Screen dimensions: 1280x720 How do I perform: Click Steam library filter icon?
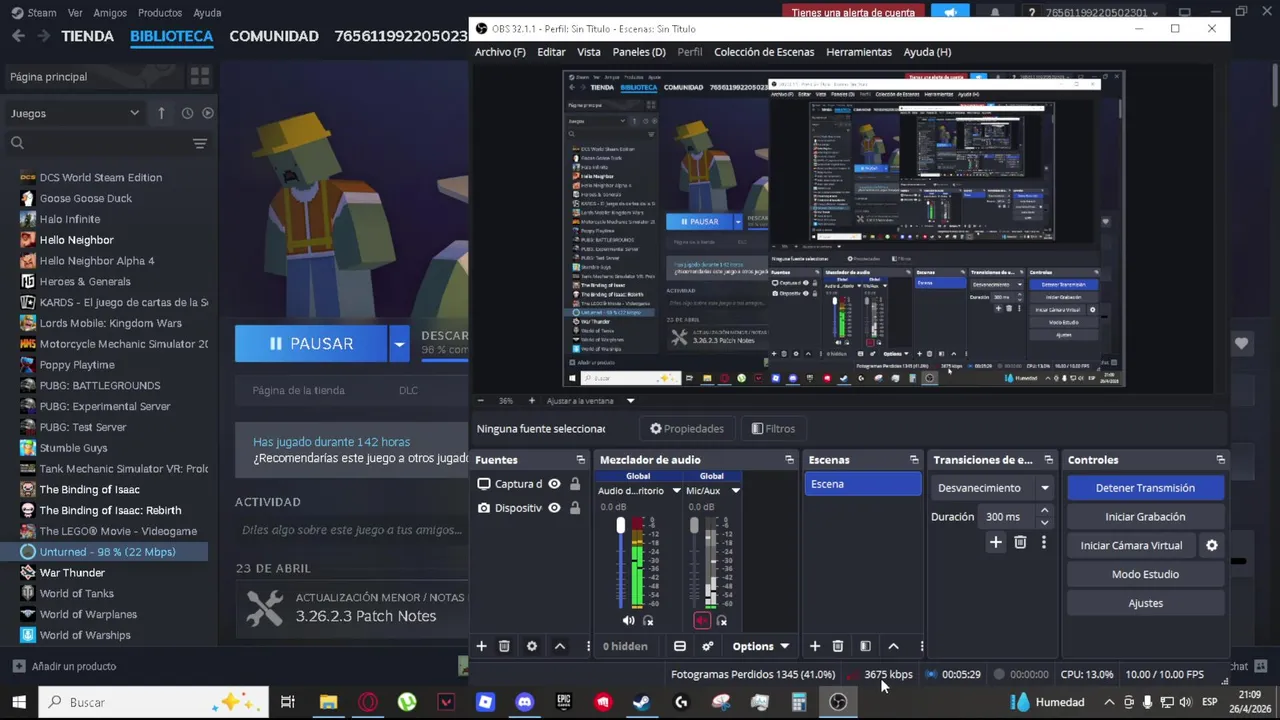pos(200,143)
